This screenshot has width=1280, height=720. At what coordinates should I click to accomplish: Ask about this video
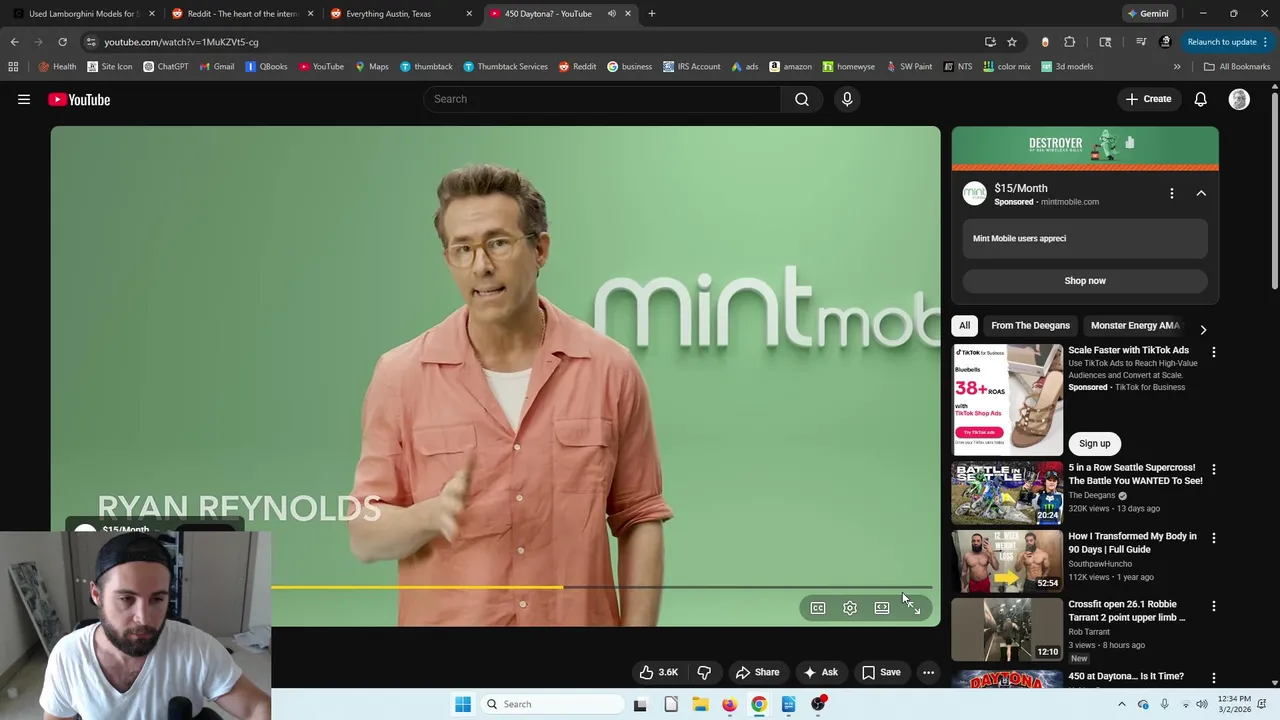click(x=821, y=672)
